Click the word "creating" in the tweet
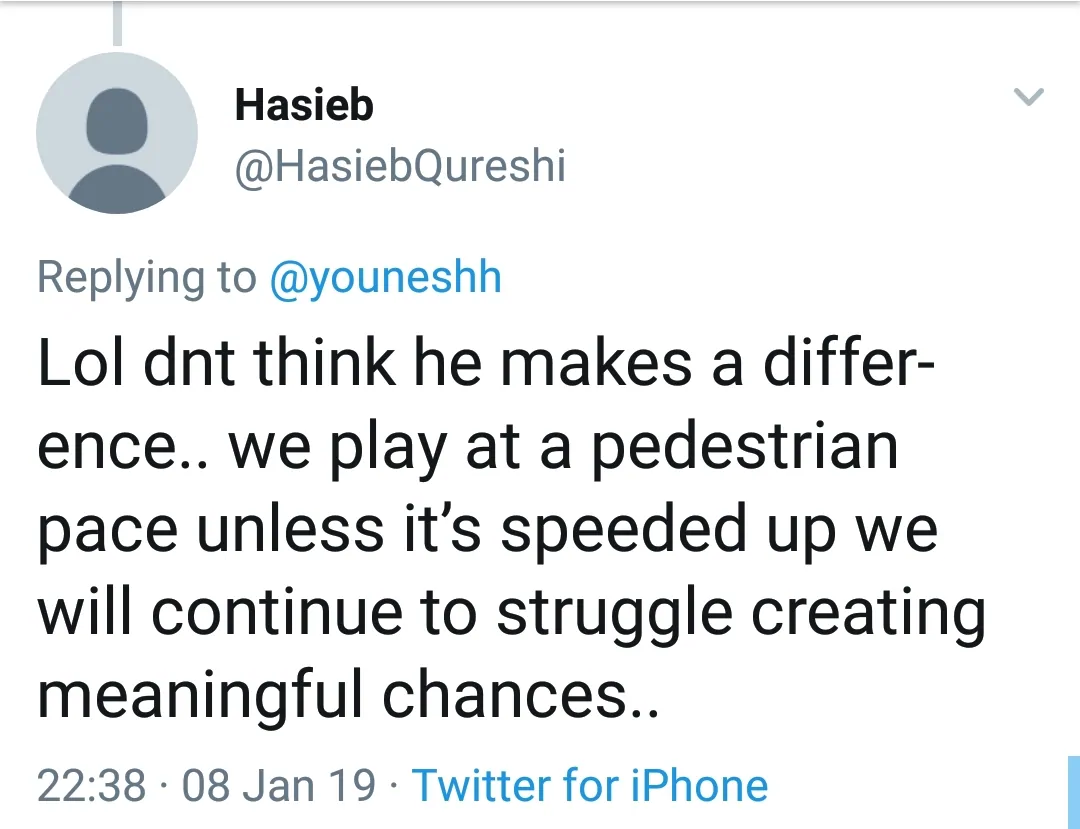The width and height of the screenshot is (1080, 829). click(868, 613)
